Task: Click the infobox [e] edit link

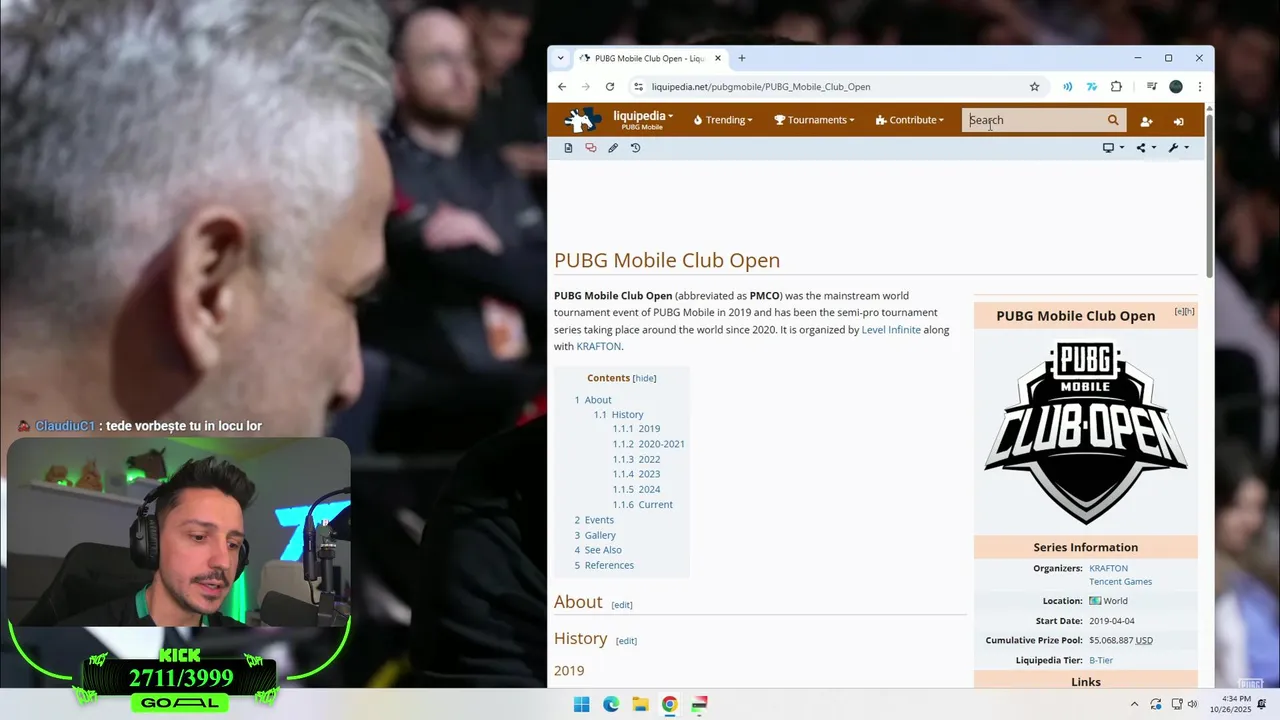Action: 1180,312
